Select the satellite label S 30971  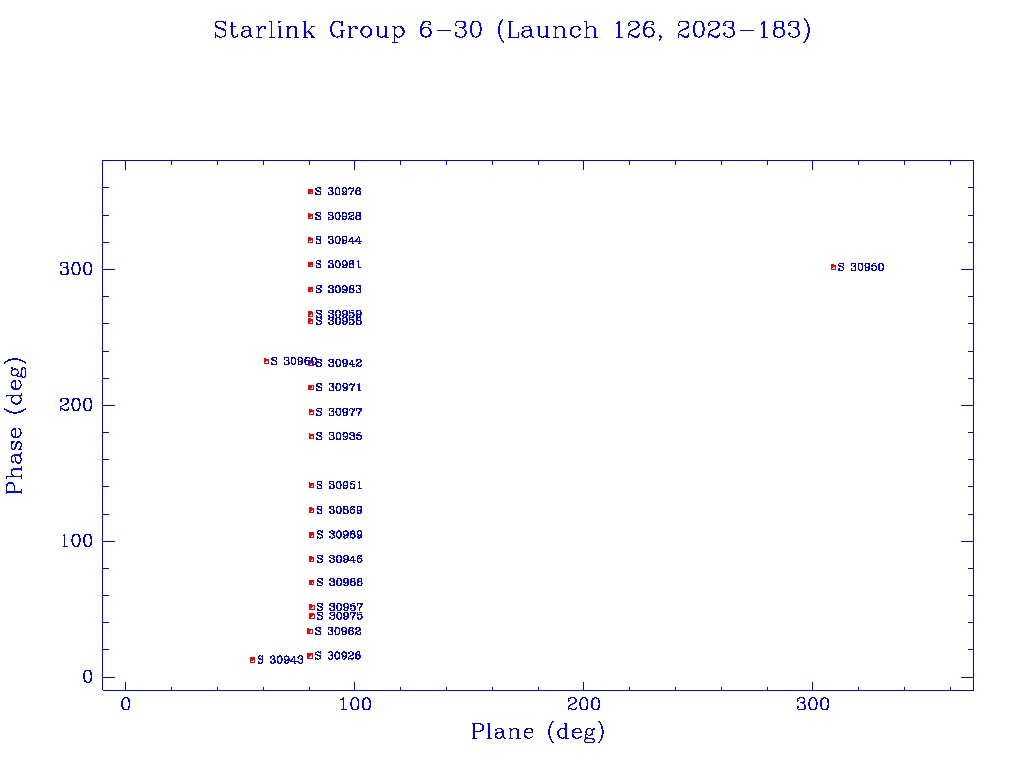(x=338, y=387)
